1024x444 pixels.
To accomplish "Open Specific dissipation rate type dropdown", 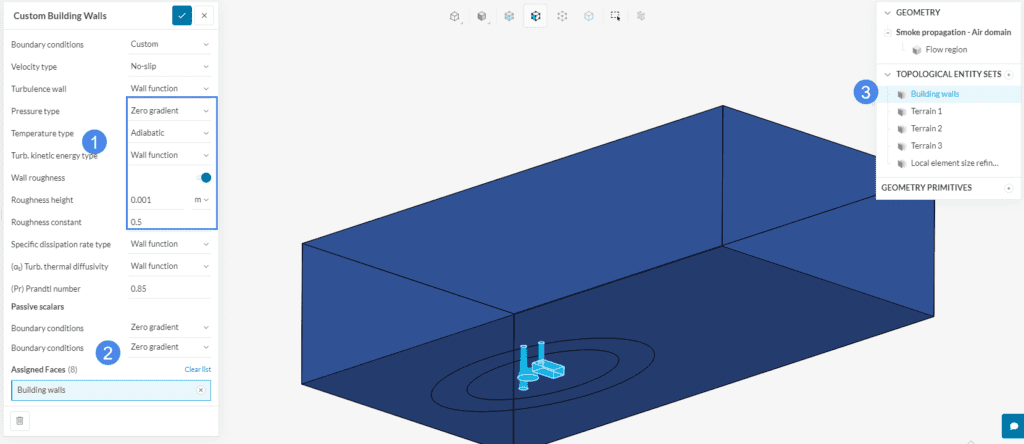I will point(170,244).
